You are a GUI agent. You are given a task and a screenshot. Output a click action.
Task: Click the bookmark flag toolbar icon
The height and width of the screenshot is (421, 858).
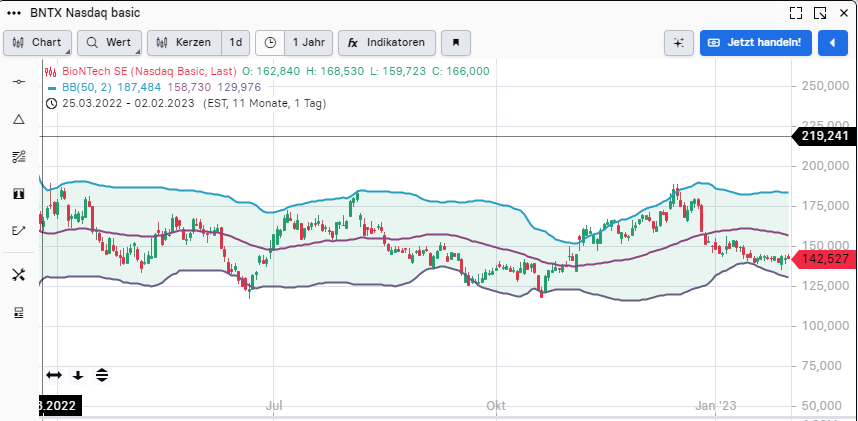coord(456,43)
